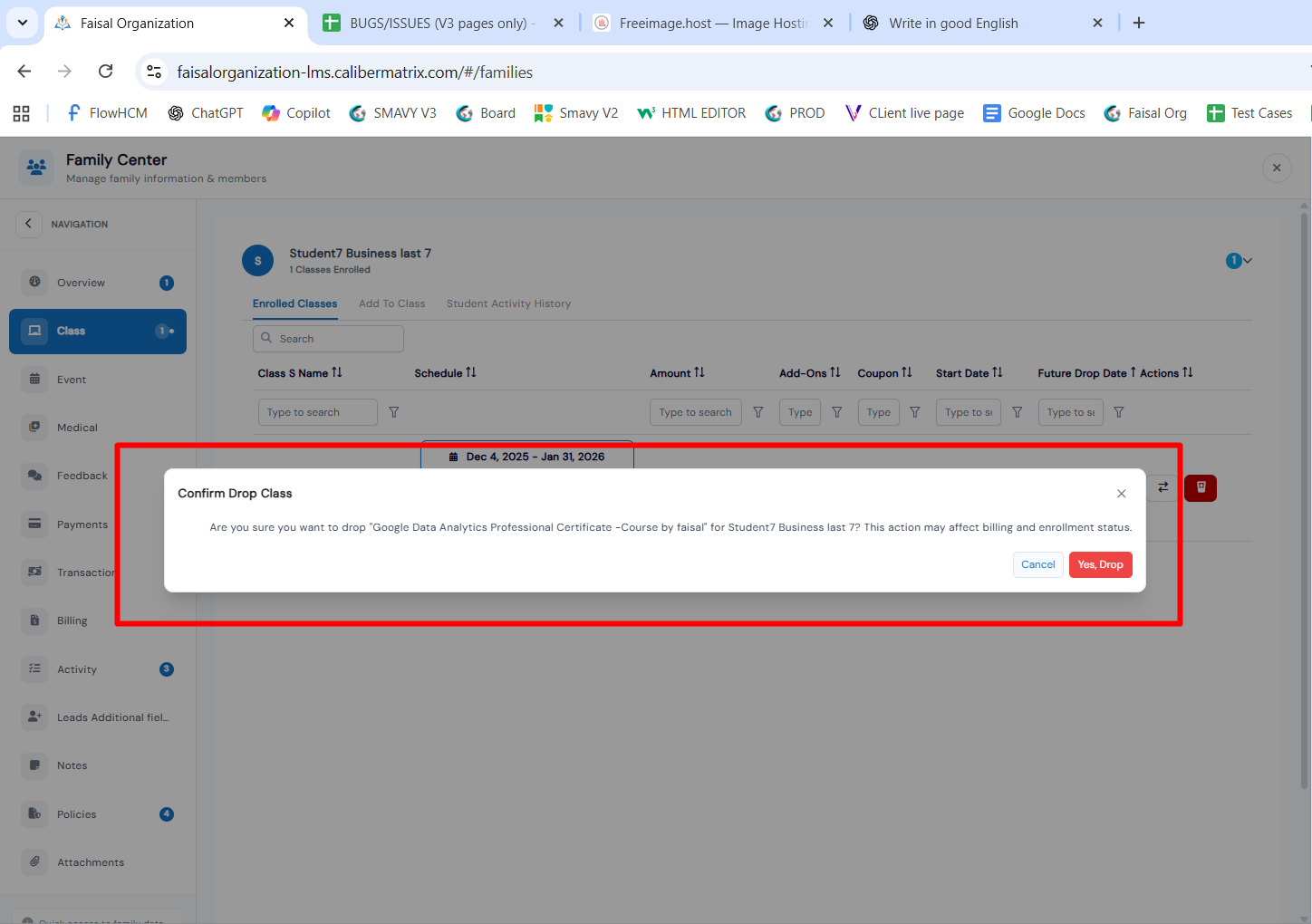Cancel the drop class dialog
Viewport: 1312px width, 924px height.
point(1037,564)
